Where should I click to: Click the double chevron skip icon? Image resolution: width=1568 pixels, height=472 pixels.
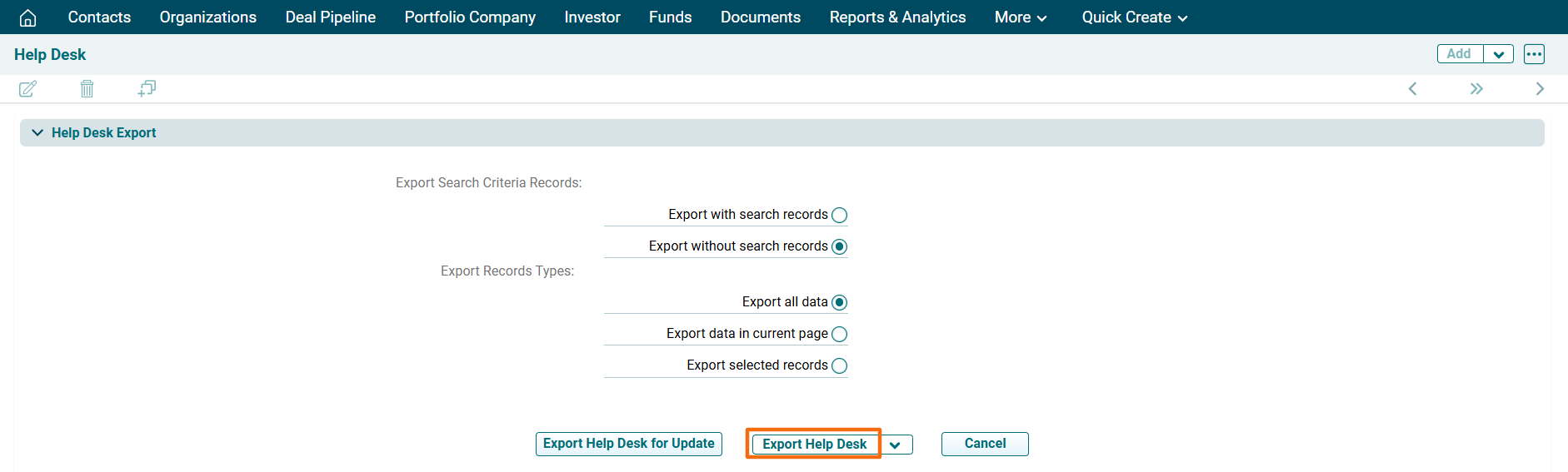1476,89
